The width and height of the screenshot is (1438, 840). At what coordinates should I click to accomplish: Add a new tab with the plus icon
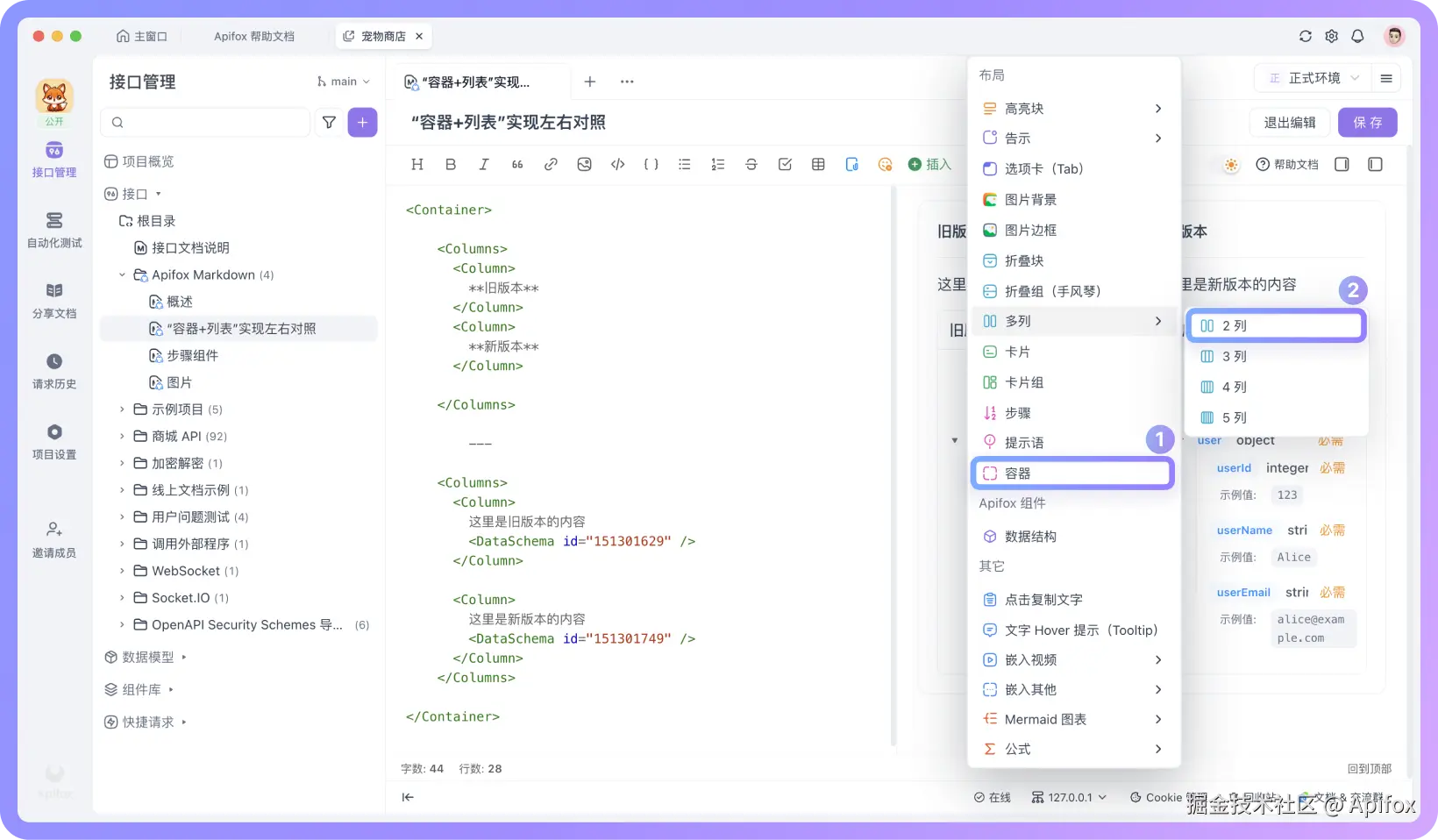point(590,82)
